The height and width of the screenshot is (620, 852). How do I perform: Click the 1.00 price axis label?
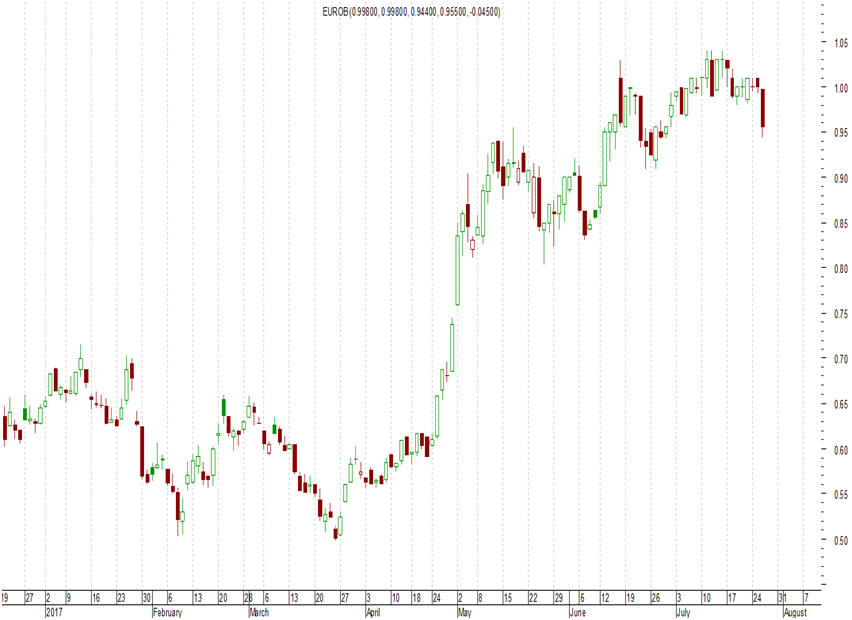point(841,88)
